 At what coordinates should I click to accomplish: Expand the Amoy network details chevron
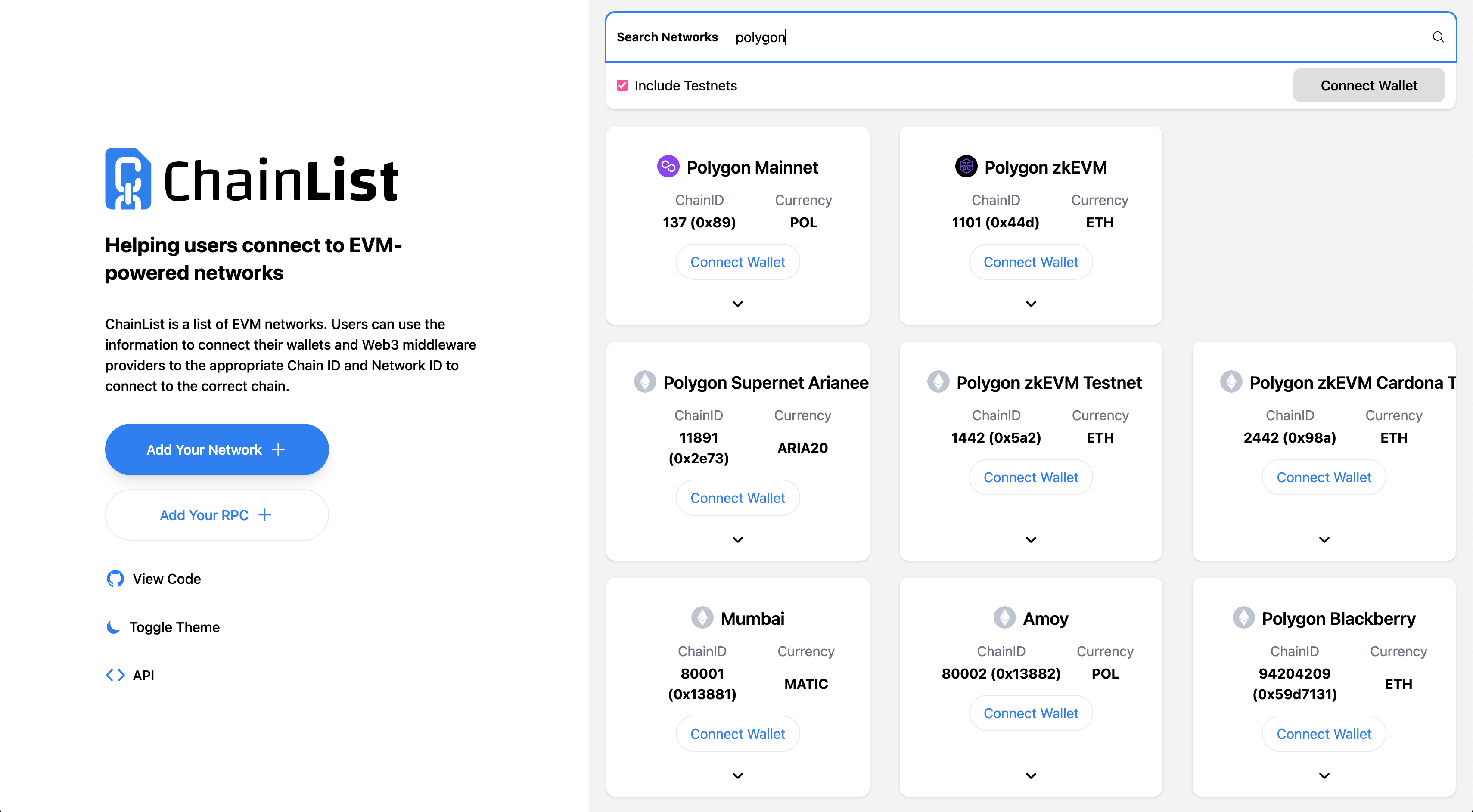point(1030,775)
